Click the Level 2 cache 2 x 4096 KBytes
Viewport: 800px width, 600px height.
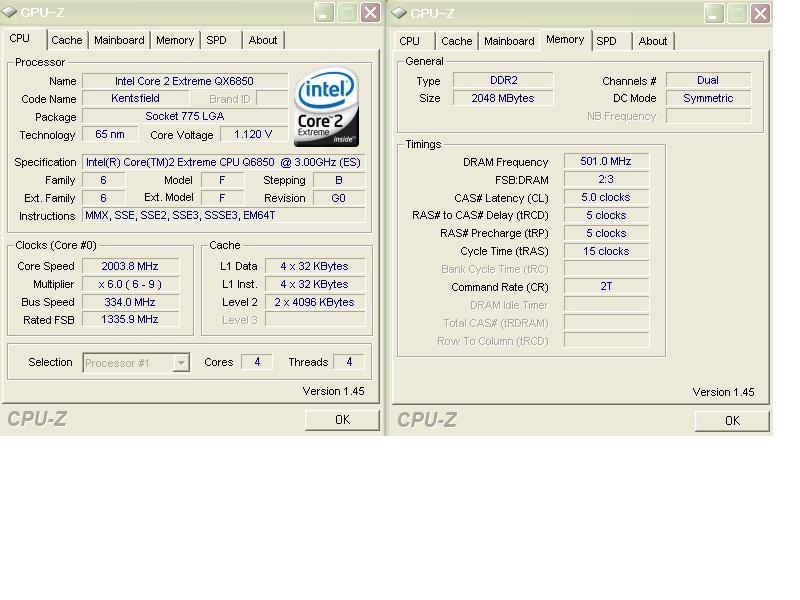click(x=315, y=302)
